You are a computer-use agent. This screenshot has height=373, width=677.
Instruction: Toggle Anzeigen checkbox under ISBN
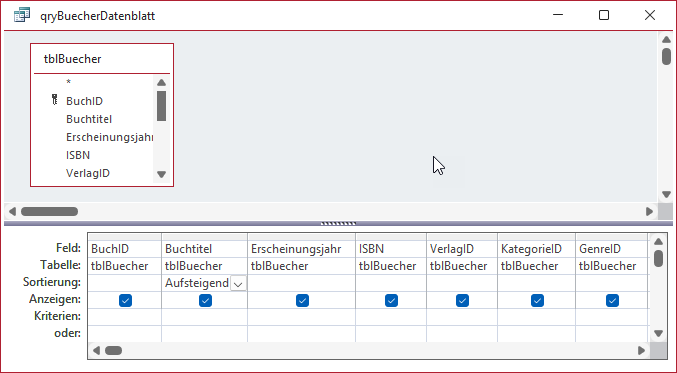391,300
